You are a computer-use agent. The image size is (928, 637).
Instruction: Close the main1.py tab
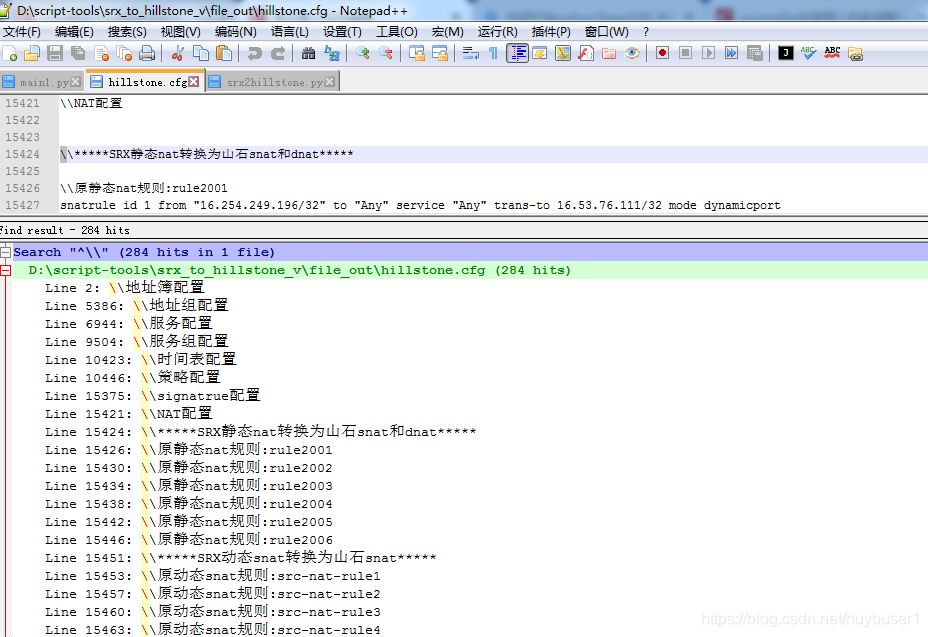pos(76,82)
